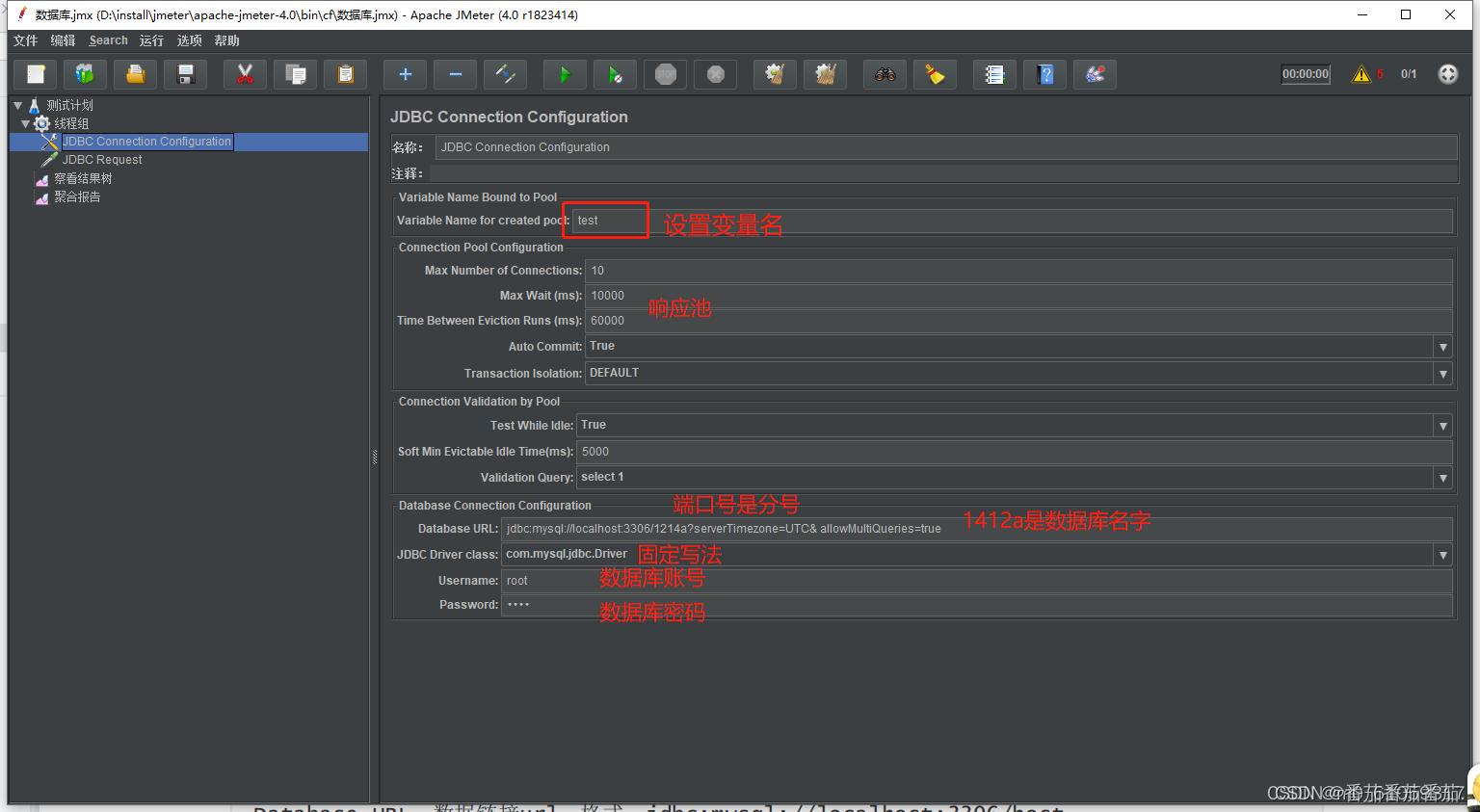Open the 文件 menu
Viewport: 1480px width, 812px height.
pos(26,40)
